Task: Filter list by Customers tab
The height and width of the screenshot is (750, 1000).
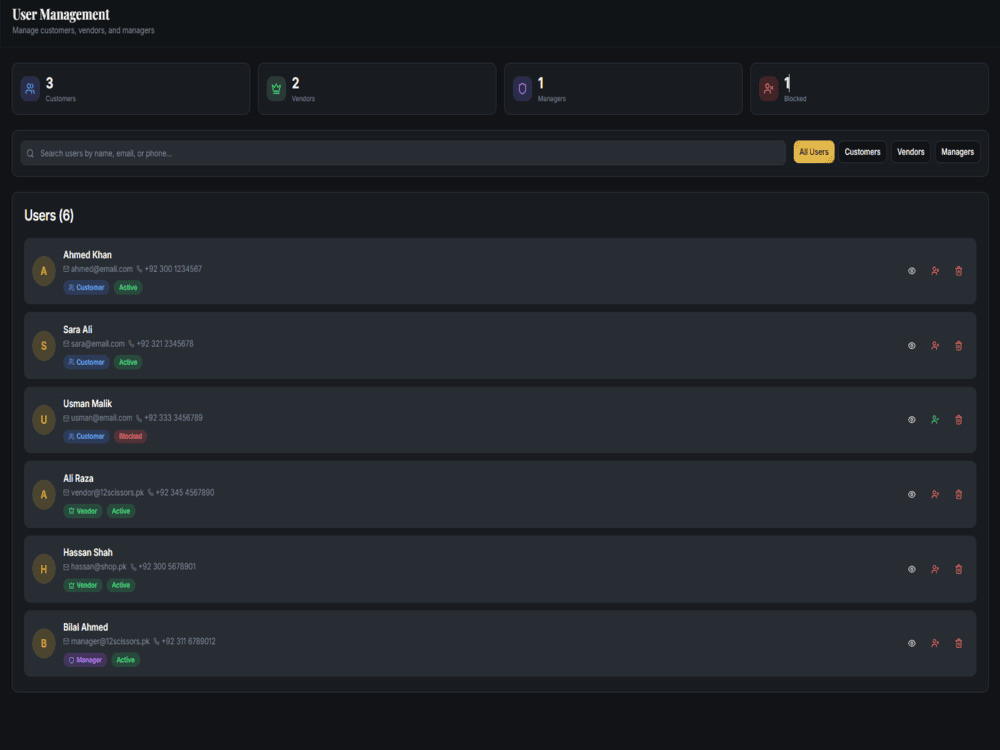Action: click(862, 152)
